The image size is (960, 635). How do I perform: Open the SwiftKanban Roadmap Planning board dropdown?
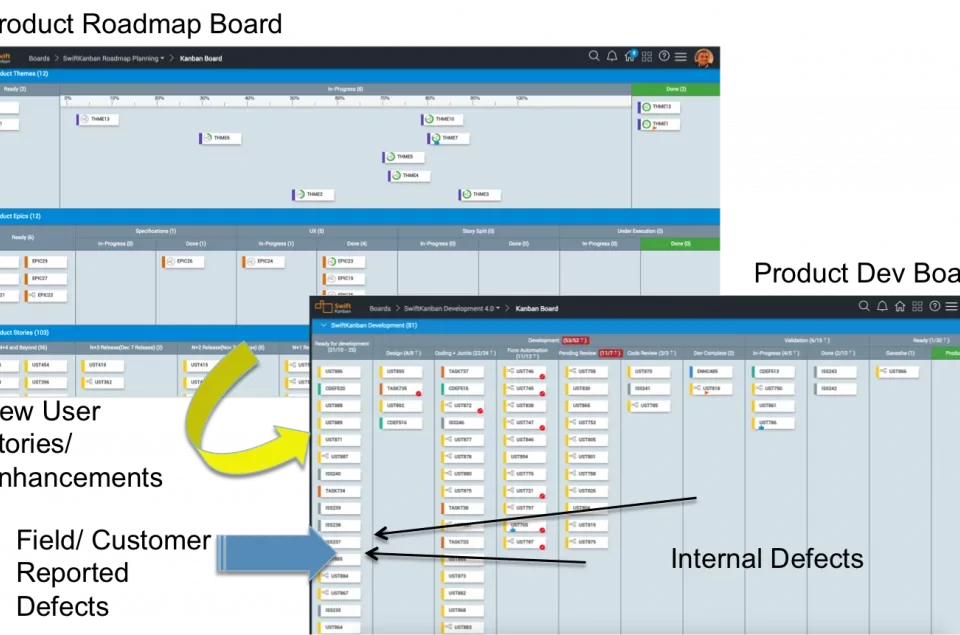[x=113, y=59]
